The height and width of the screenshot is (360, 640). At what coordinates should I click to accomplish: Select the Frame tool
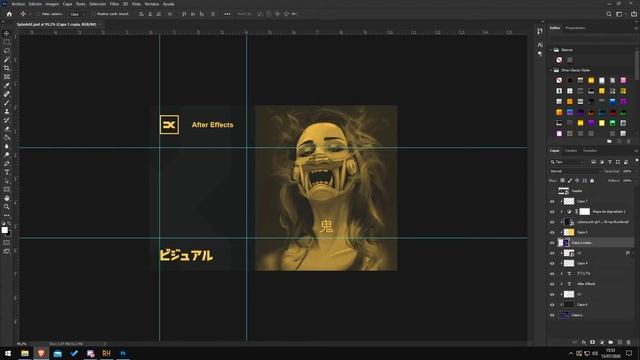[7, 77]
